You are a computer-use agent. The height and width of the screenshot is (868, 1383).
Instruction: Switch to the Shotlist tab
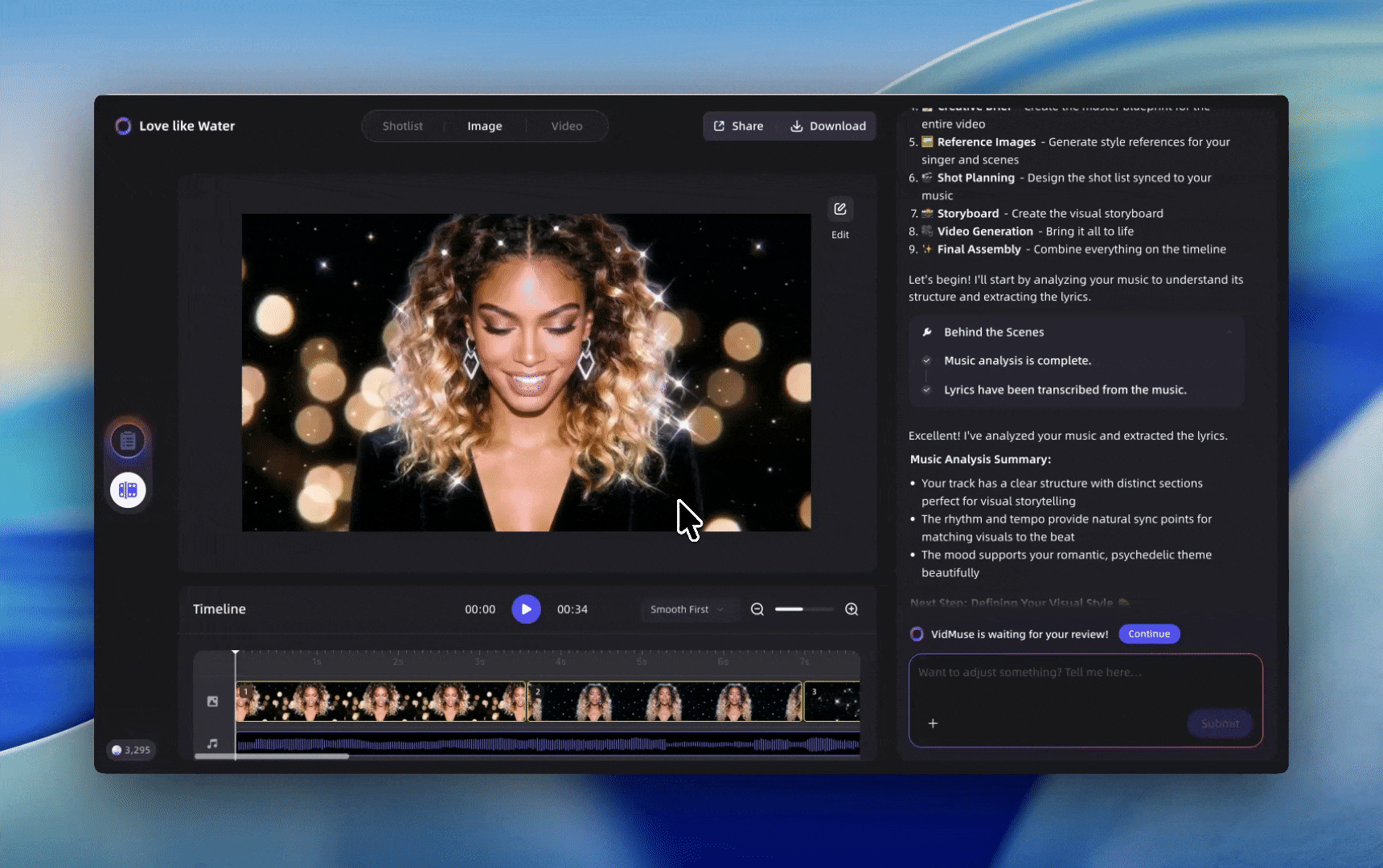click(x=402, y=126)
